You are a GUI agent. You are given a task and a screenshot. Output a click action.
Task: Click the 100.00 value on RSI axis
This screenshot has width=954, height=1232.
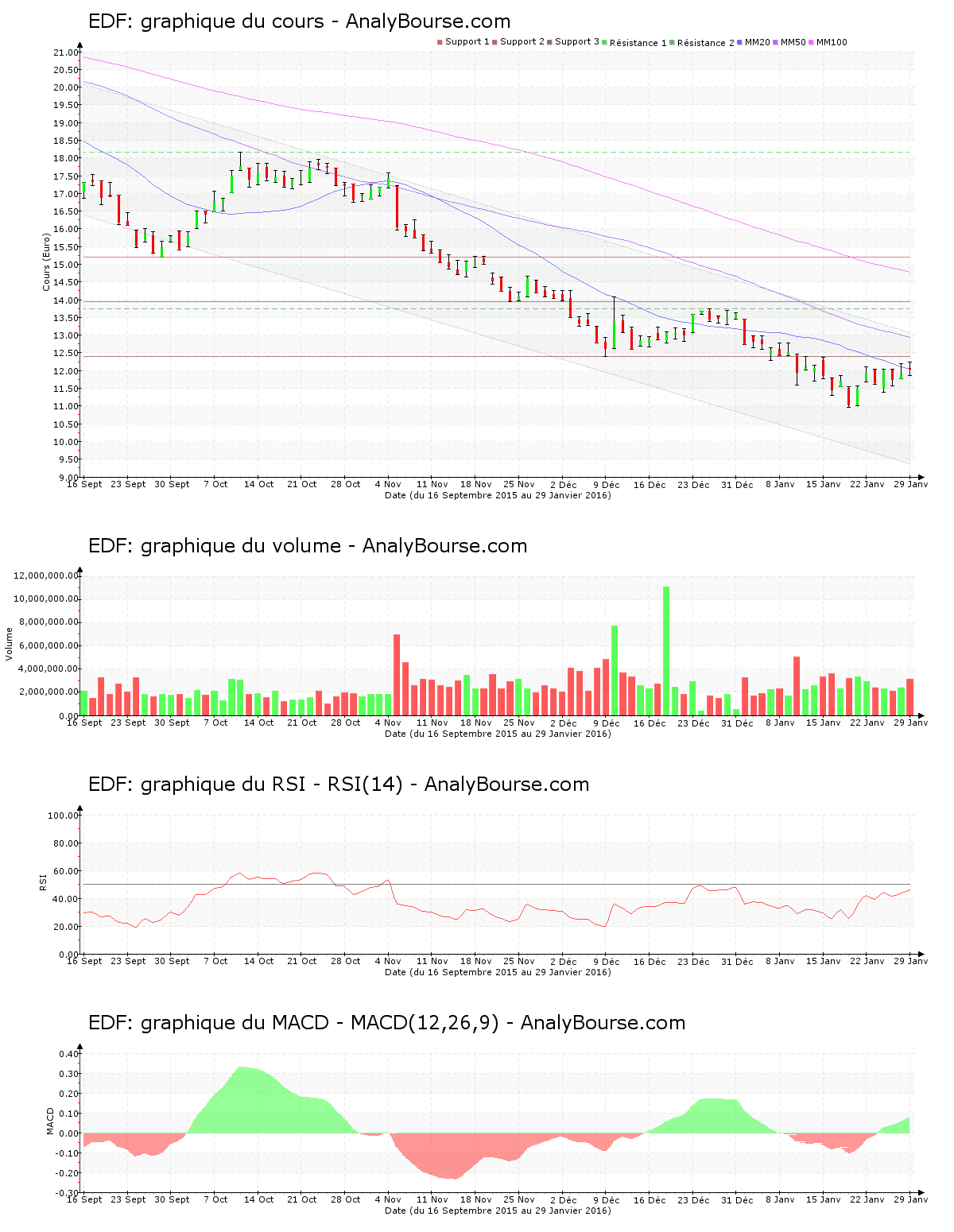click(x=64, y=816)
